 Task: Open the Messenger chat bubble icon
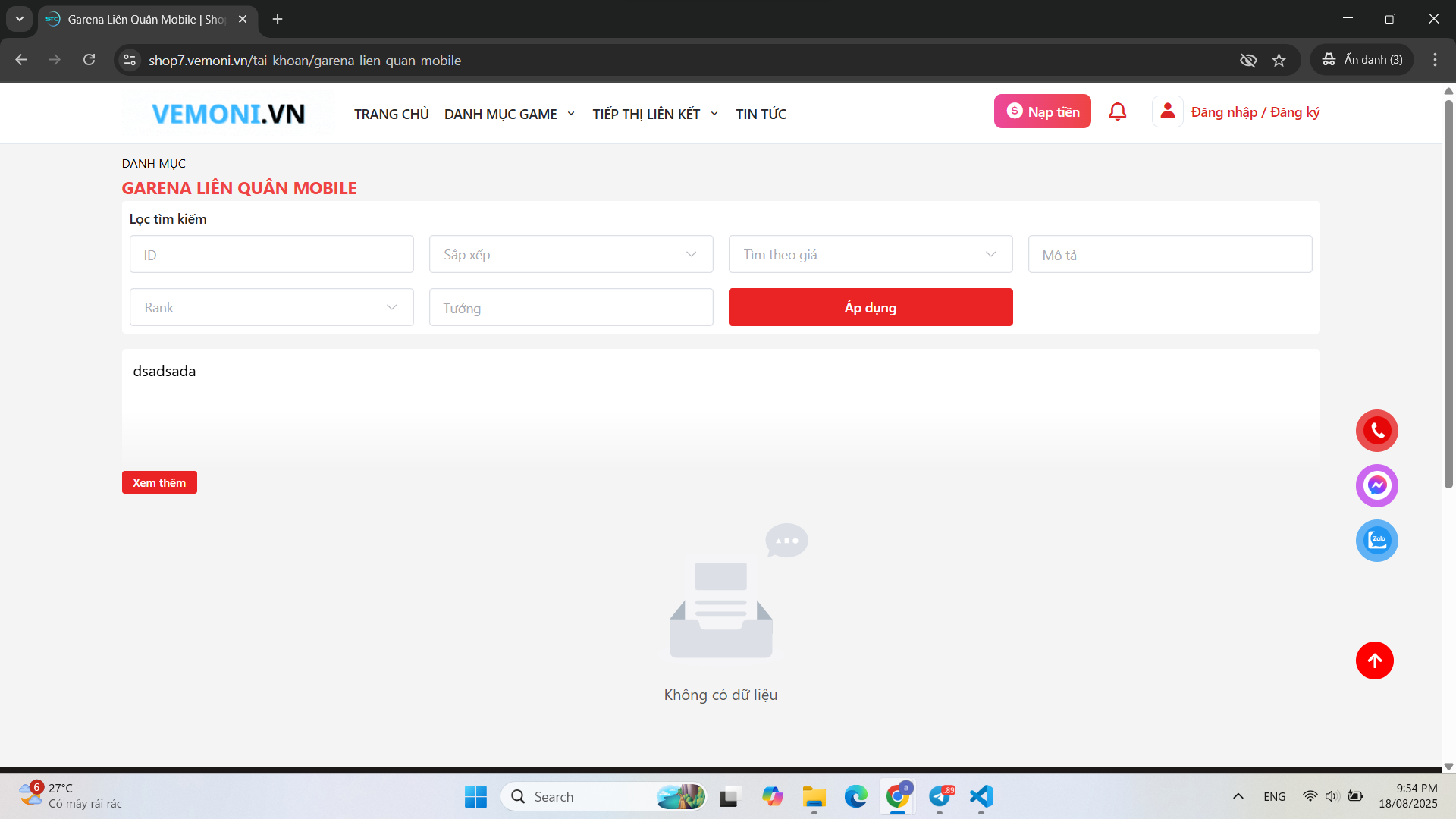[x=1376, y=485]
